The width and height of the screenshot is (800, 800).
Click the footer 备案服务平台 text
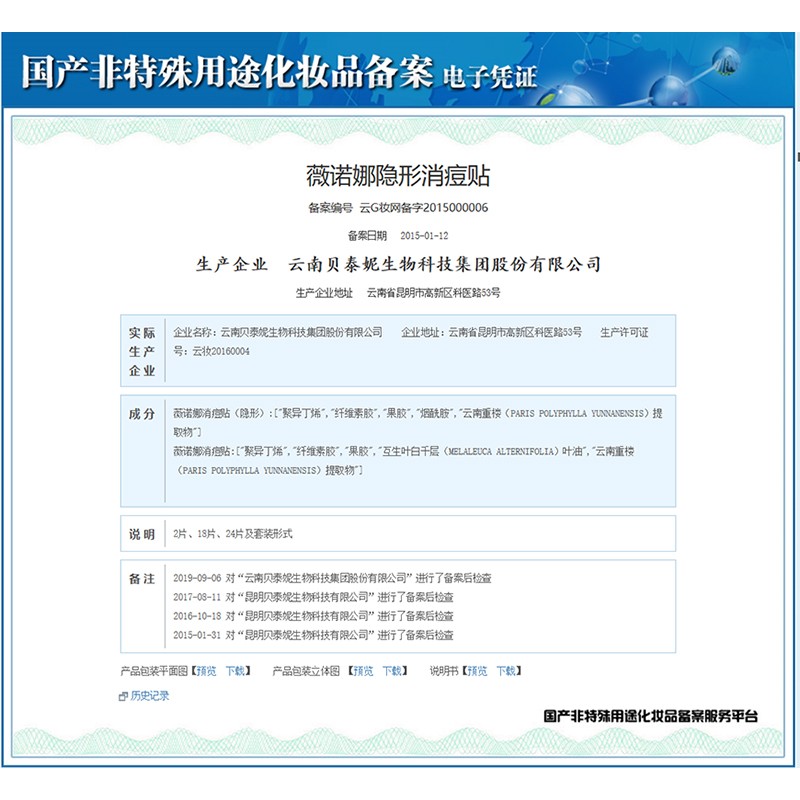click(x=650, y=716)
